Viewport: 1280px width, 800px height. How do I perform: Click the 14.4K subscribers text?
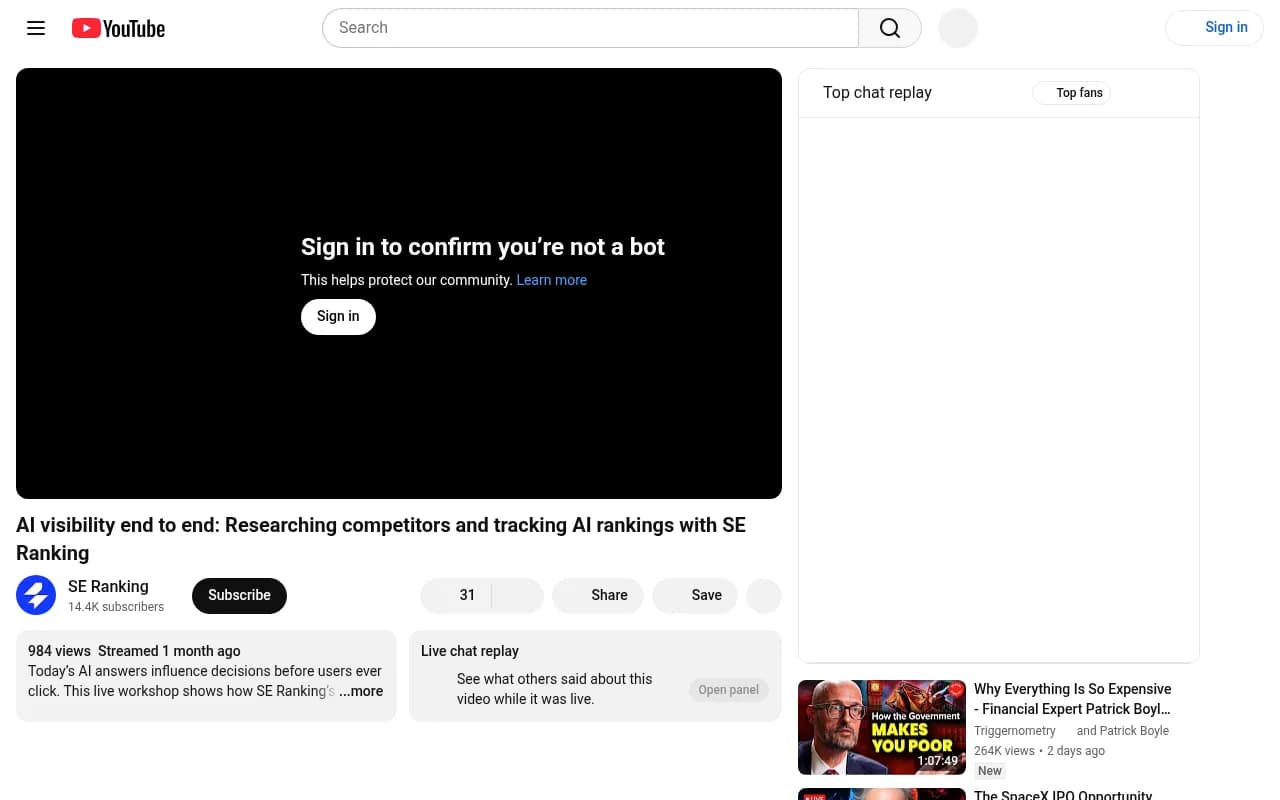click(x=116, y=607)
